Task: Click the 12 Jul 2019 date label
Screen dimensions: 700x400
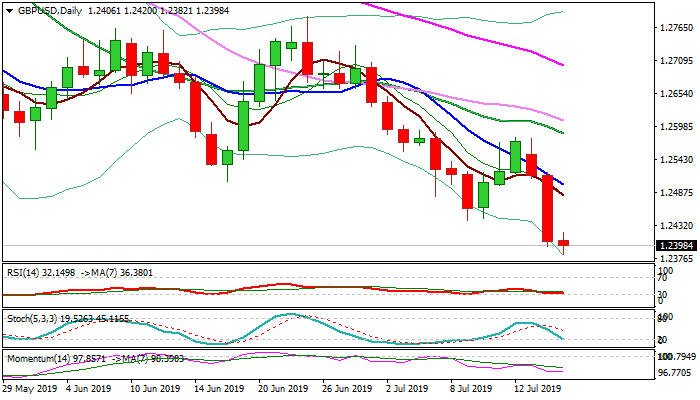Action: tap(538, 388)
